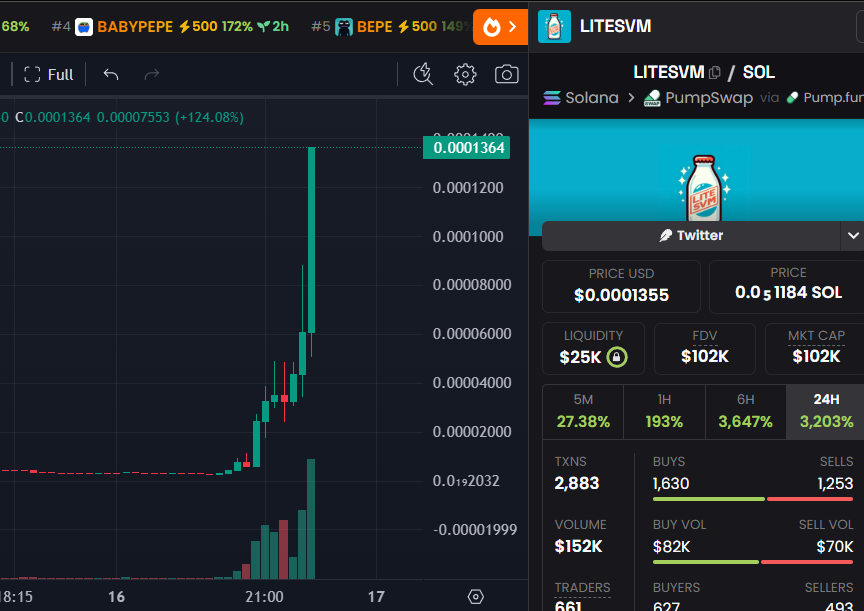The image size is (864, 611).
Task: Click the Pump.fun pill icon
Action: coord(792,98)
